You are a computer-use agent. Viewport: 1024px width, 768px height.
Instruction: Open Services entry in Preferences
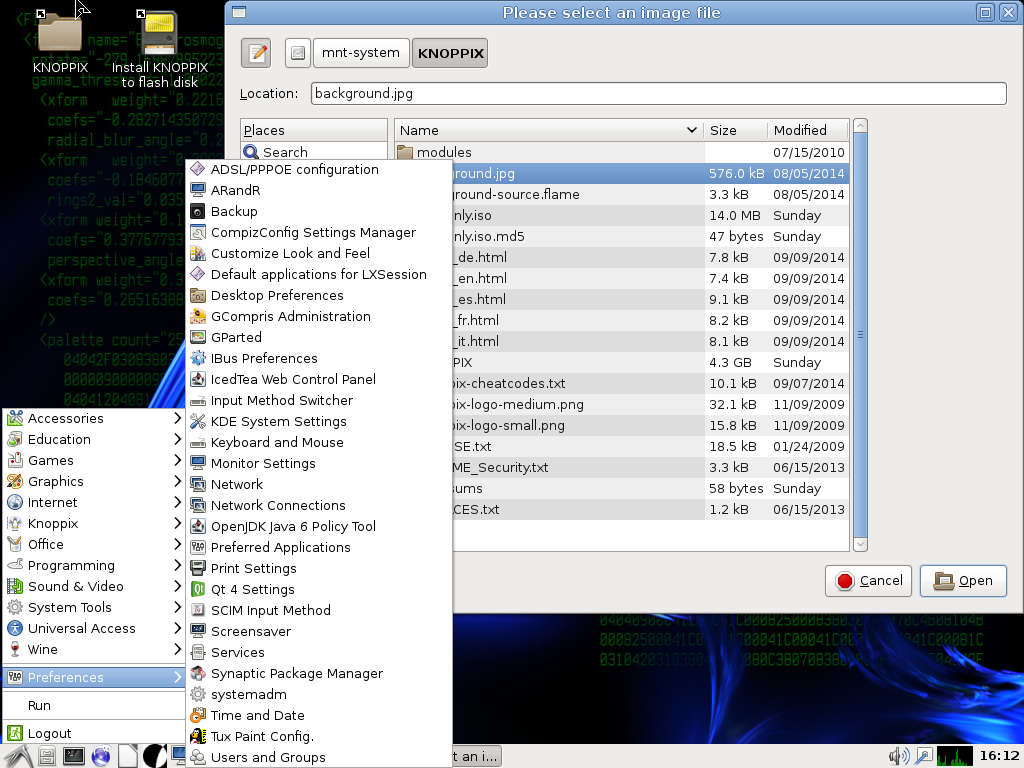(x=319, y=652)
